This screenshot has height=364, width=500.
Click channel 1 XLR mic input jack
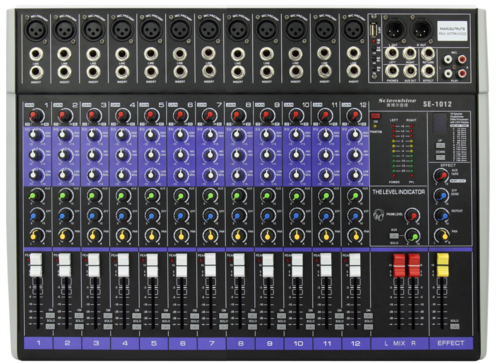(36, 30)
